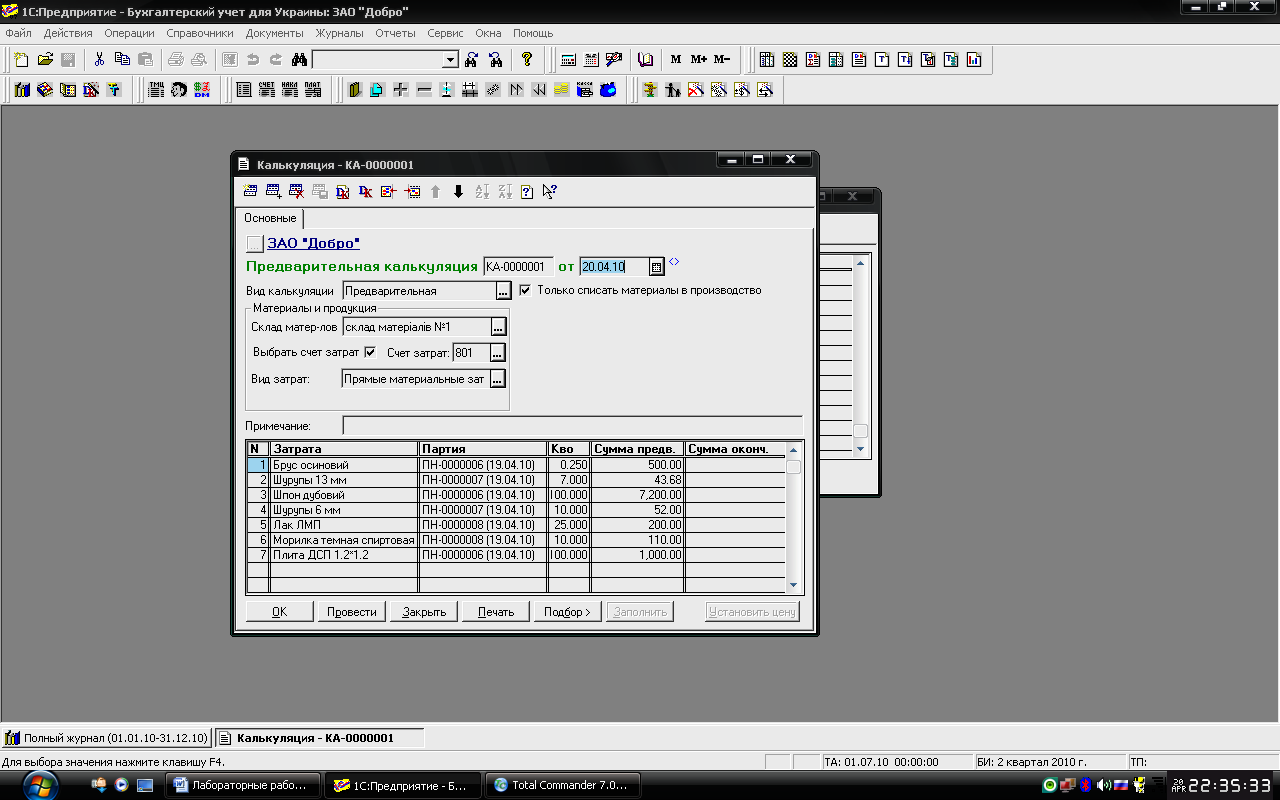Image resolution: width=1280 pixels, height=800 pixels.
Task: Click the СЧЕТ invoice journal icon
Action: [266, 90]
